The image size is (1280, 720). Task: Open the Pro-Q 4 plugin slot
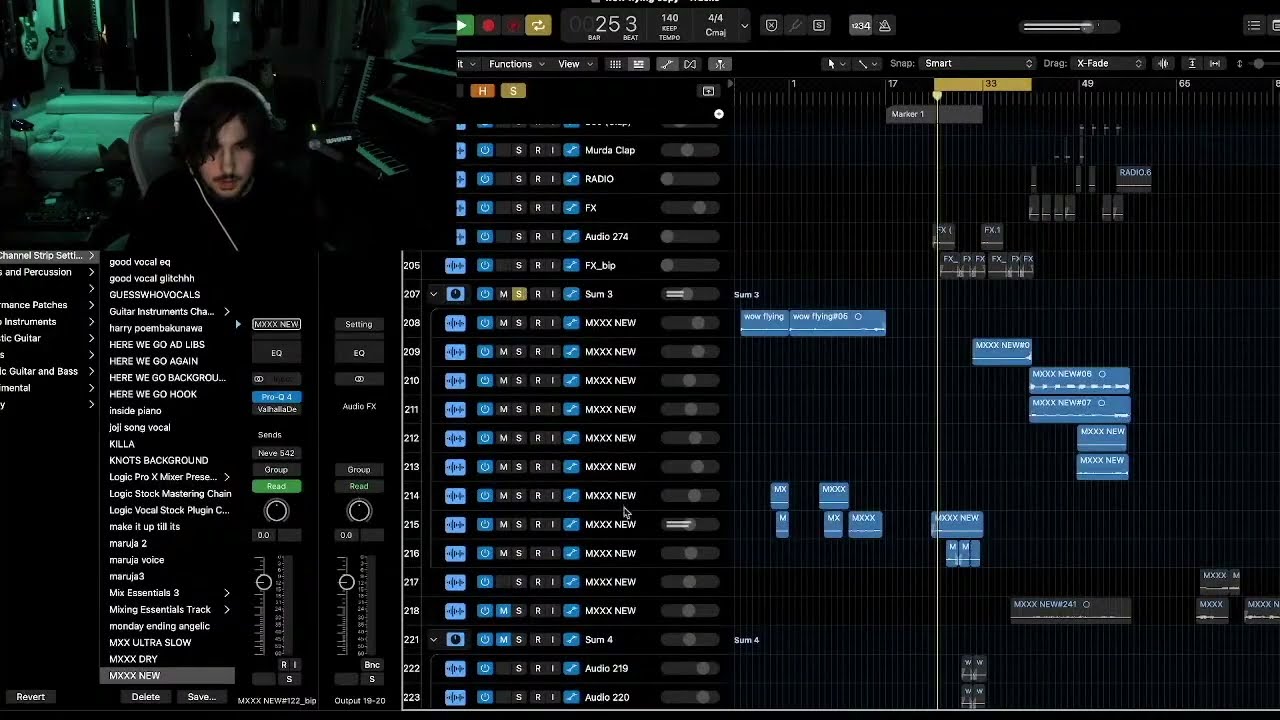(276, 397)
